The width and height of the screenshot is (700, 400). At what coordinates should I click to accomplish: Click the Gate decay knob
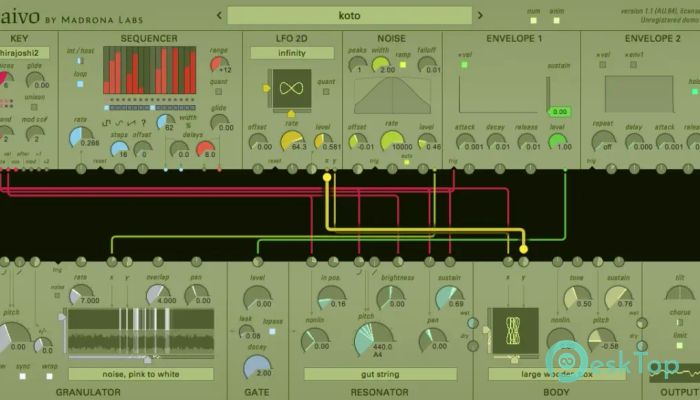pyautogui.click(x=257, y=367)
